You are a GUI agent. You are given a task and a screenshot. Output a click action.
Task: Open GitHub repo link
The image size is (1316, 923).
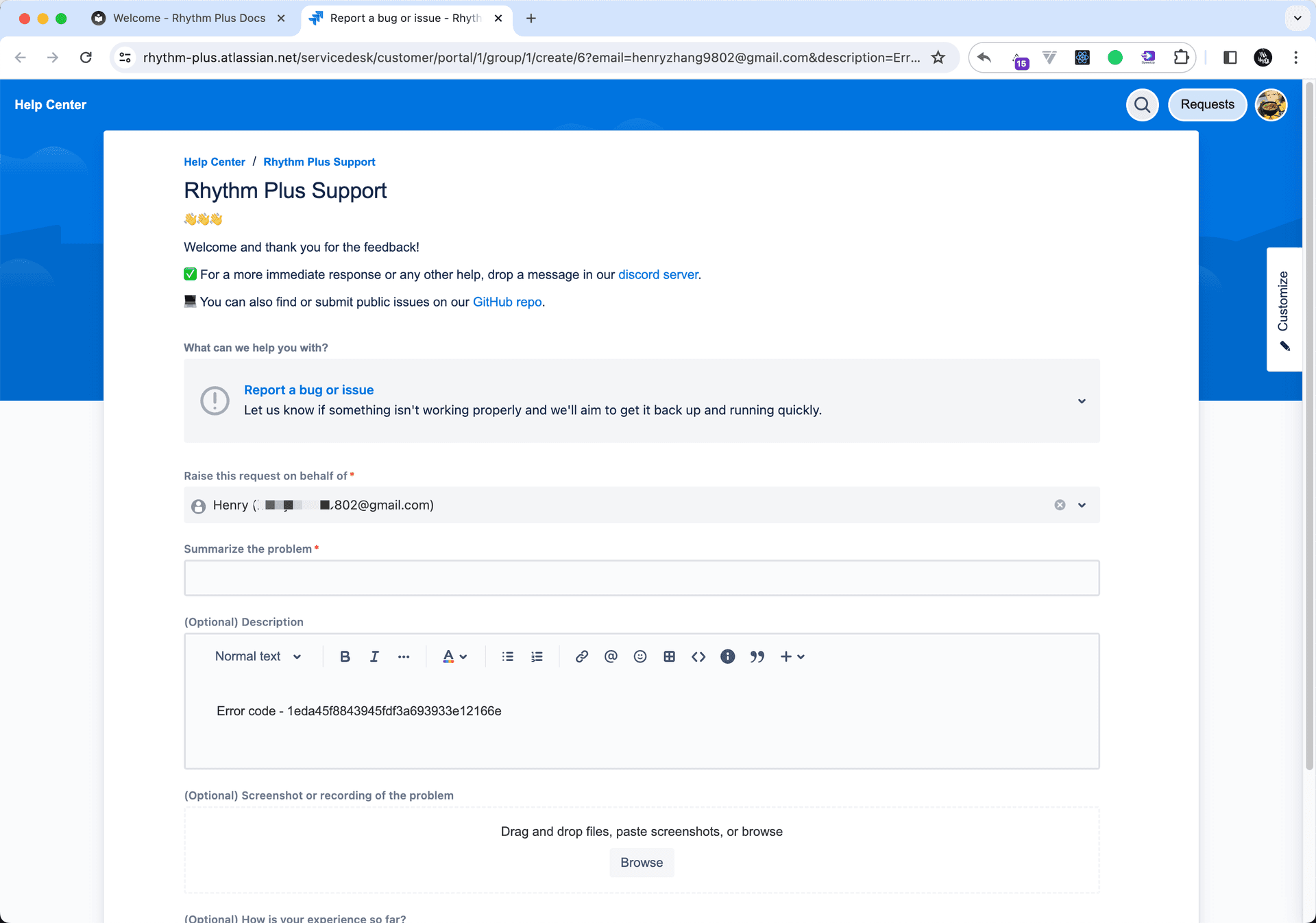[507, 302]
